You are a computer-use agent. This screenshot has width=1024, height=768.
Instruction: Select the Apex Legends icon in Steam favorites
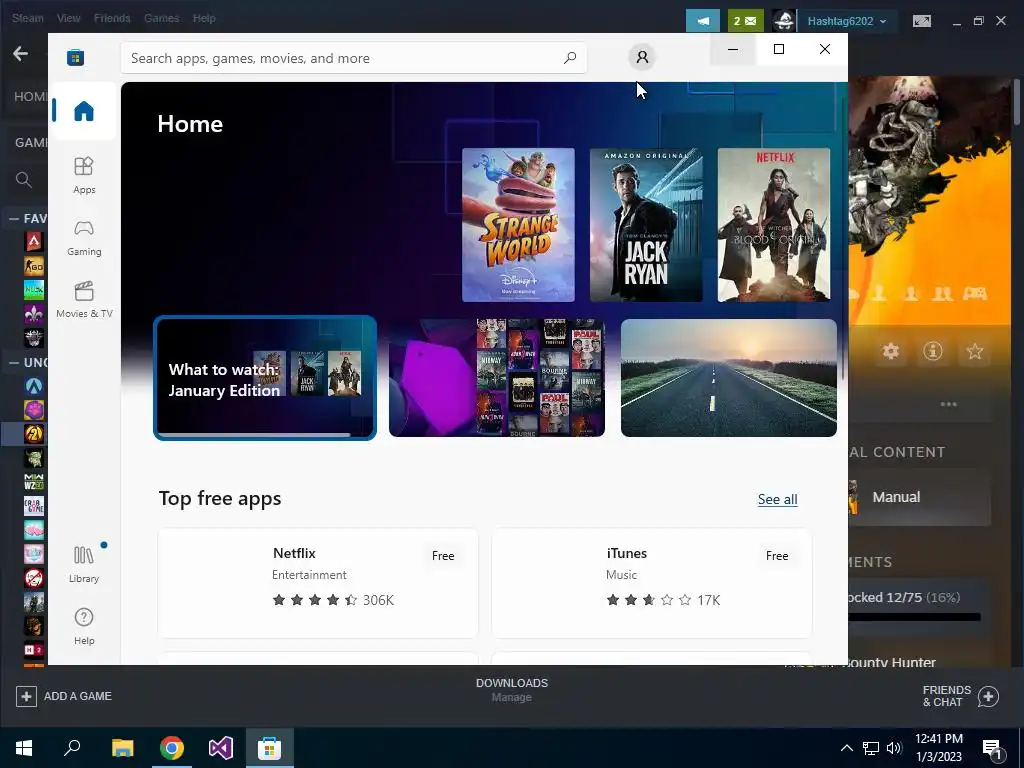[34, 242]
